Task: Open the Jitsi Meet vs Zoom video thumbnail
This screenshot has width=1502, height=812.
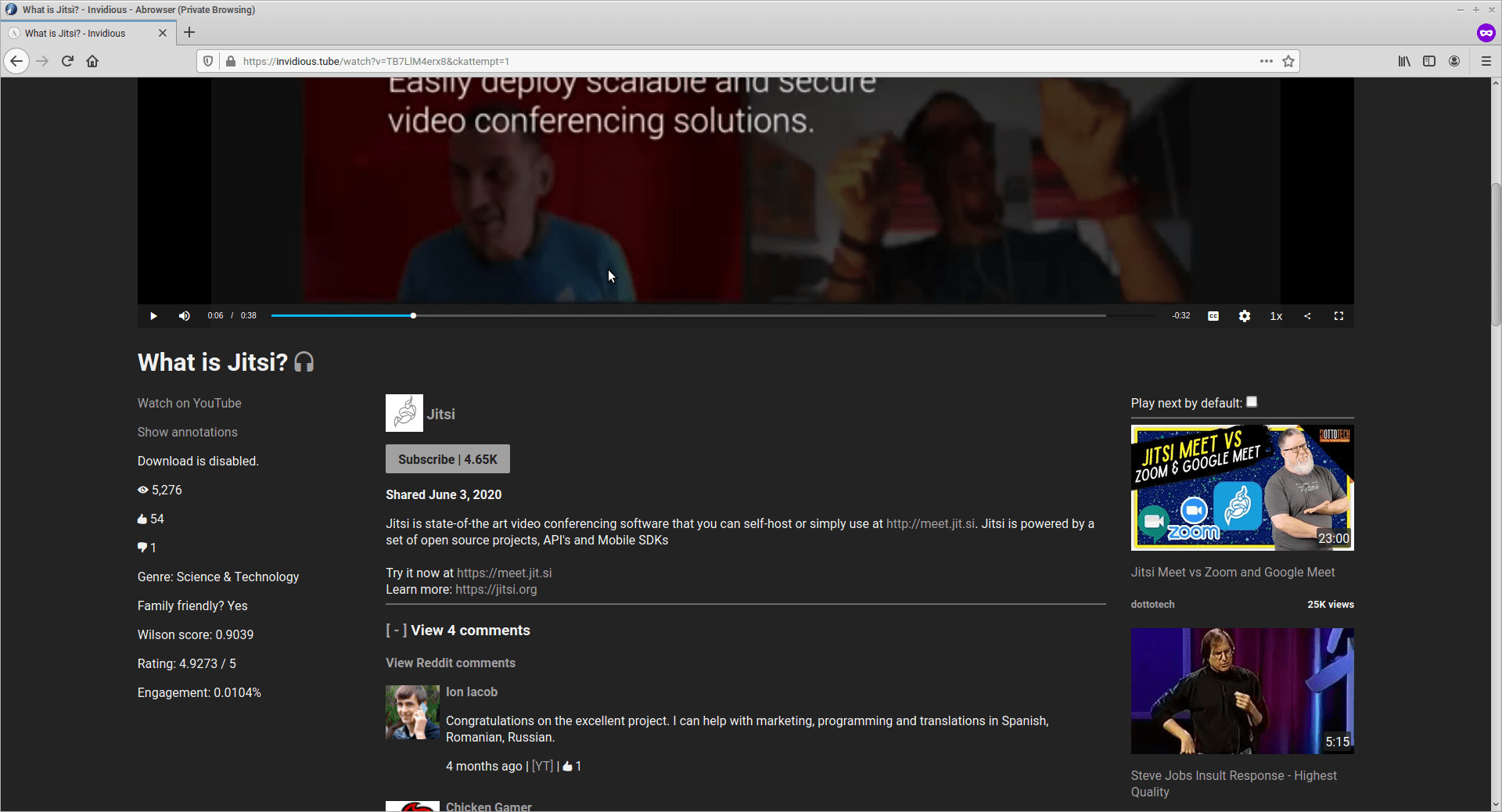Action: tap(1242, 487)
